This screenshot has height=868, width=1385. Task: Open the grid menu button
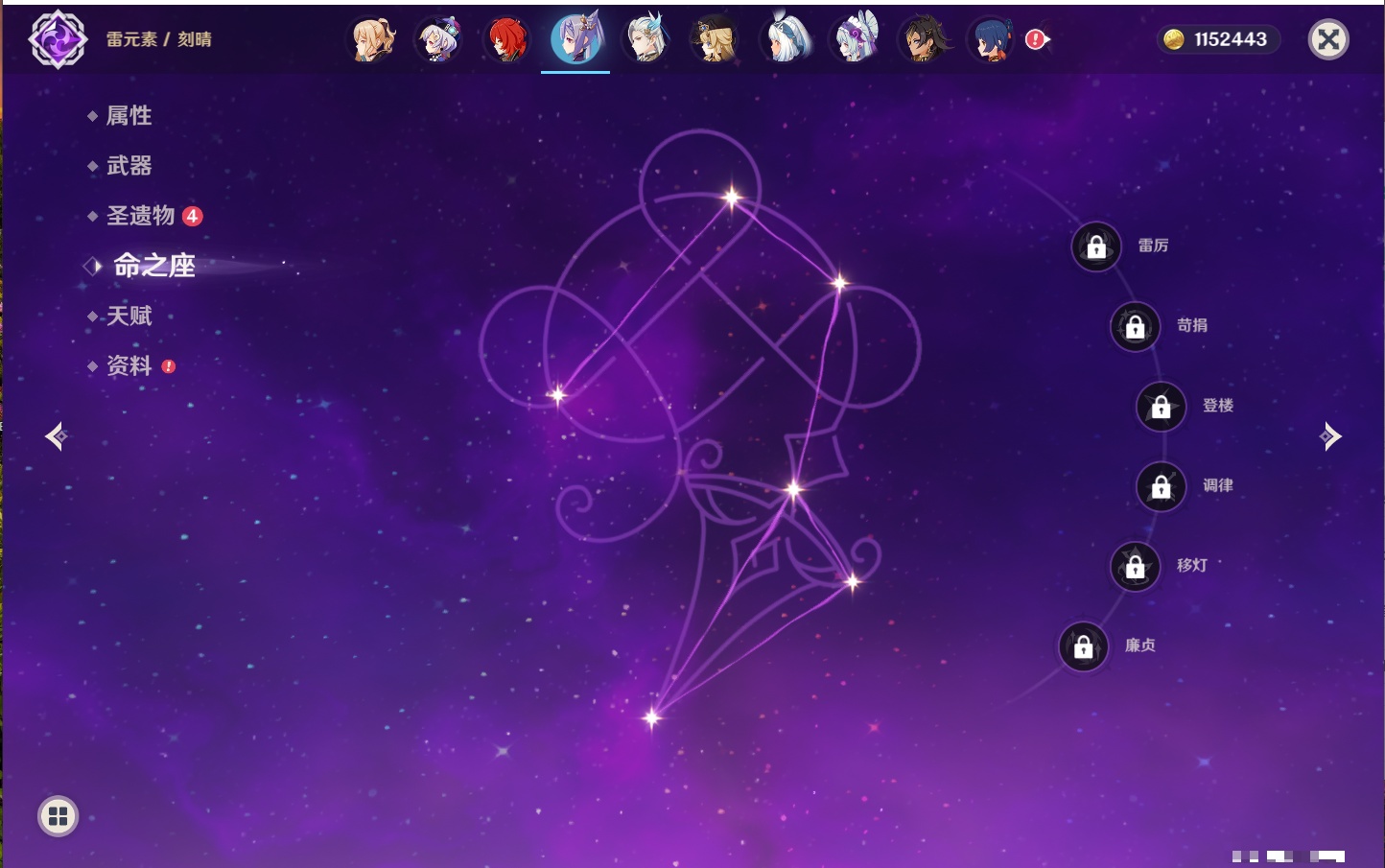(58, 816)
